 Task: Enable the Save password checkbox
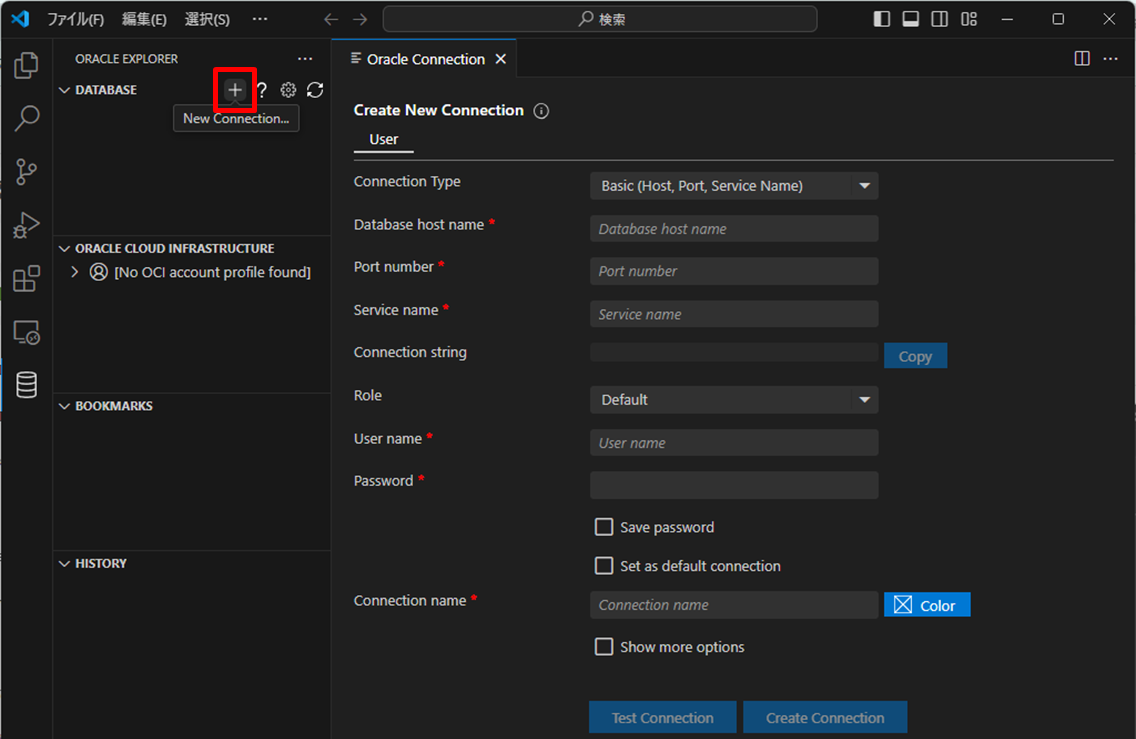(604, 527)
